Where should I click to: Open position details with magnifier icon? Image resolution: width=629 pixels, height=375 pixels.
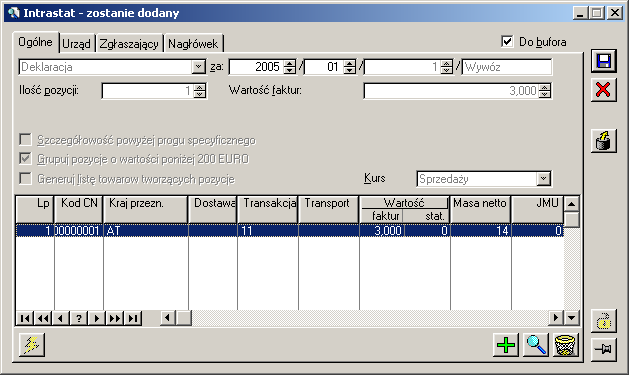coord(536,345)
